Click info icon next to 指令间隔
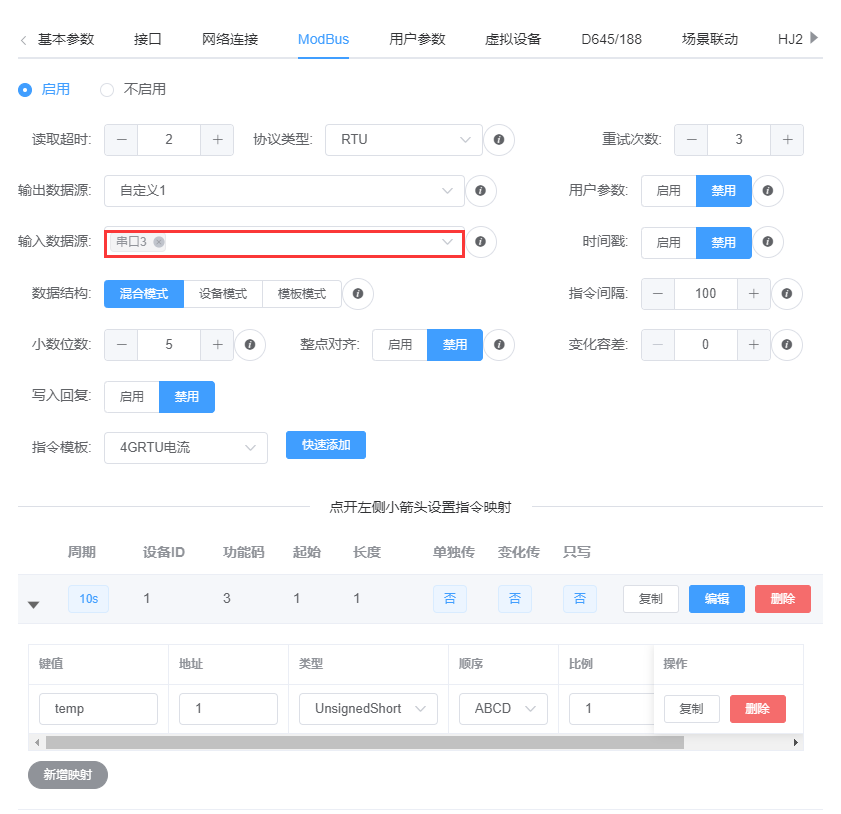841x814 pixels. [x=787, y=294]
